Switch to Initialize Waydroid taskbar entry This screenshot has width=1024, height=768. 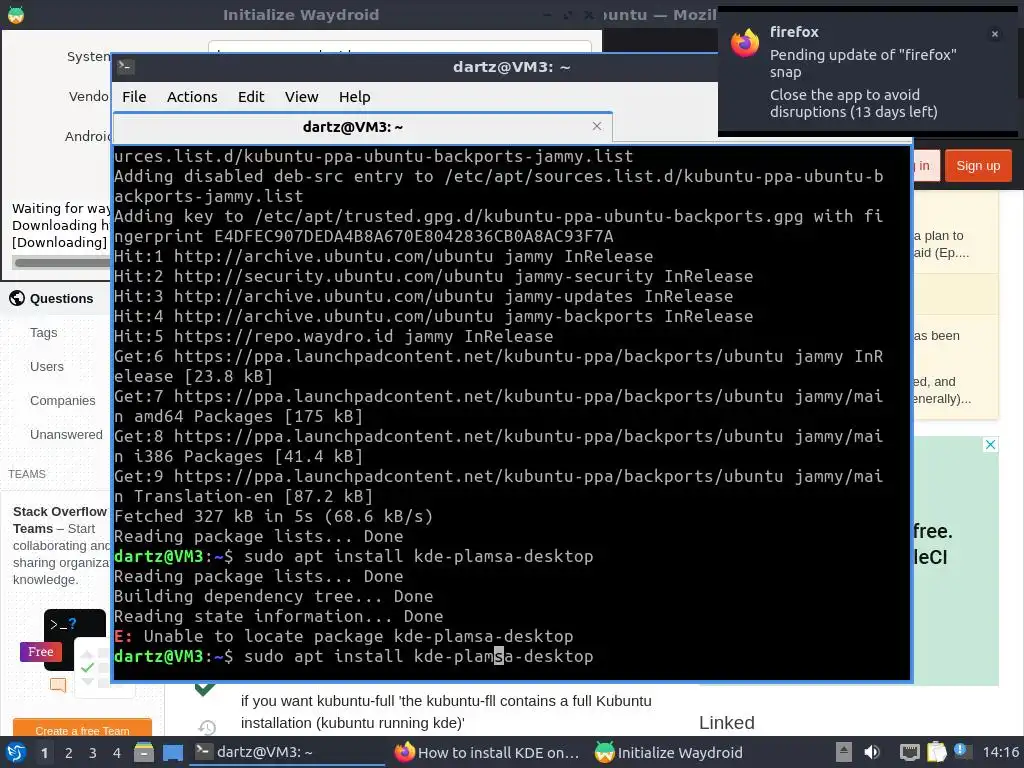click(x=669, y=752)
